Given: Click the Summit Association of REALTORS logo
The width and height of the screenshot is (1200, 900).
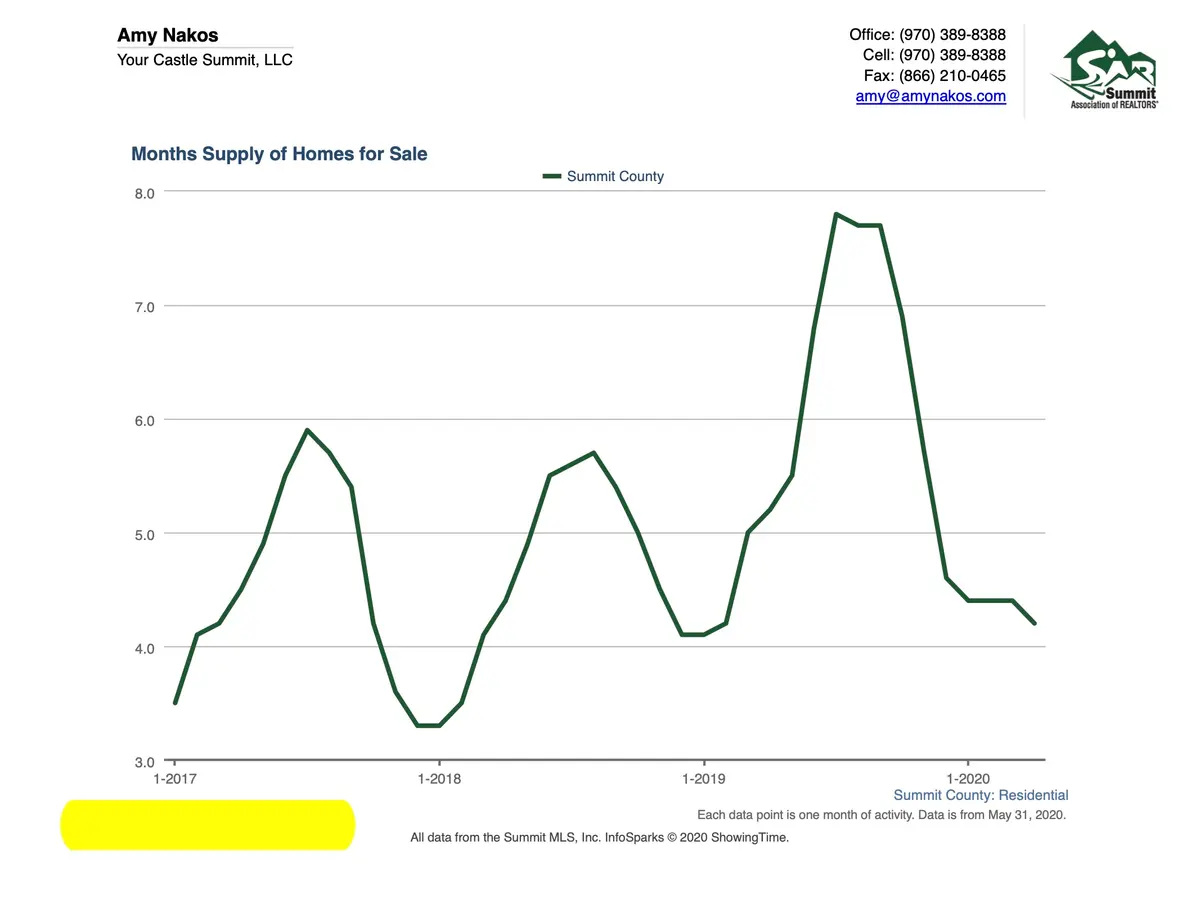Looking at the screenshot, I should pyautogui.click(x=1104, y=70).
